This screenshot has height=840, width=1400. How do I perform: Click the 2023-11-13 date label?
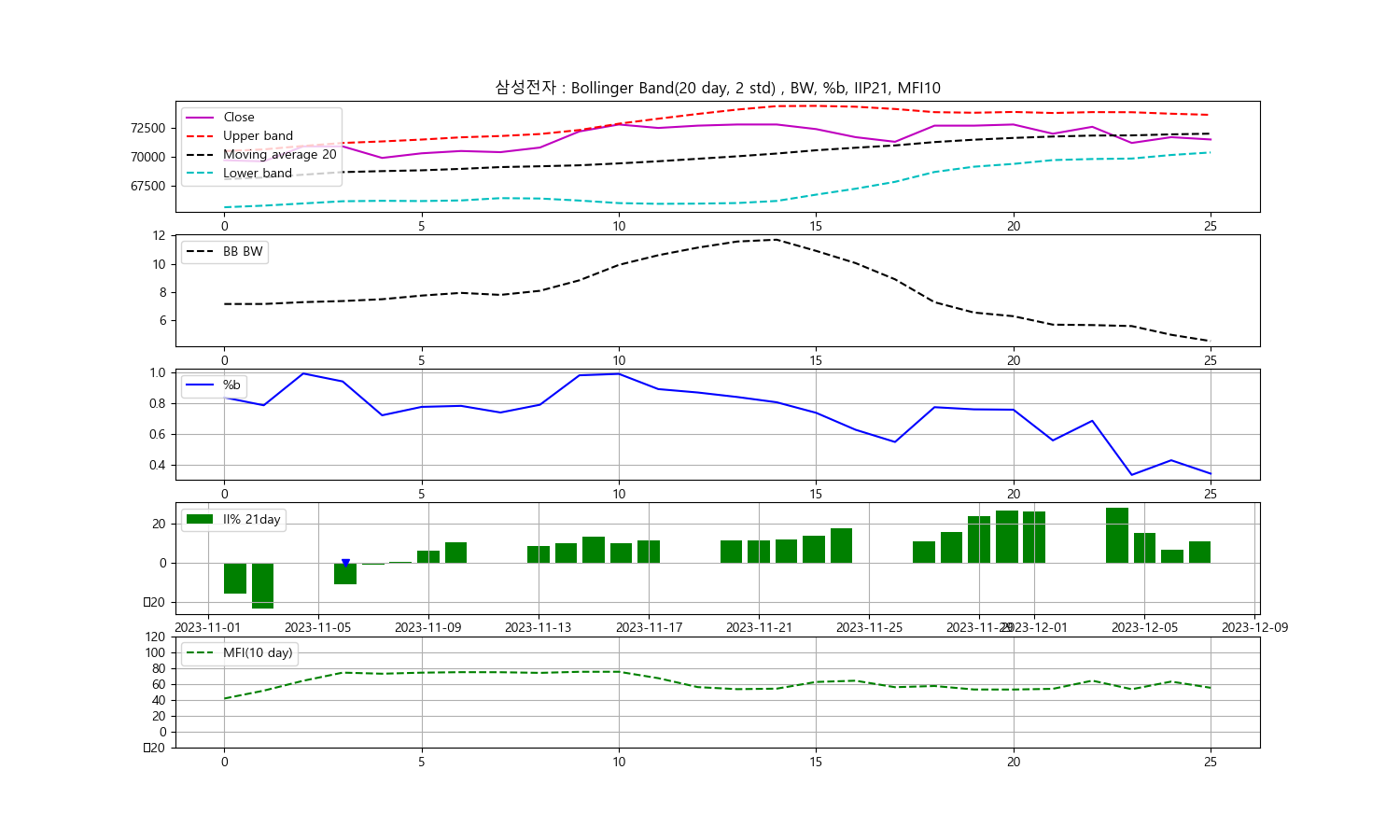pyautogui.click(x=538, y=628)
